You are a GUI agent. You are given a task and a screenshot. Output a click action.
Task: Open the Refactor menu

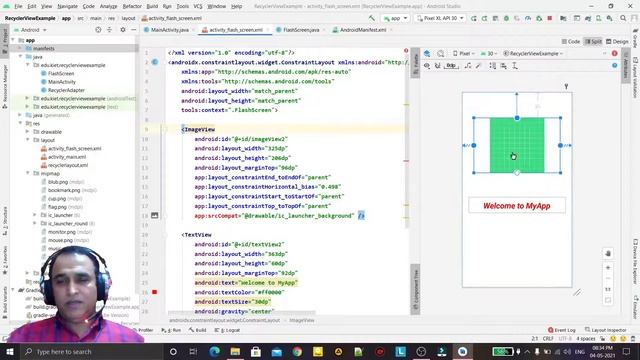132,6
